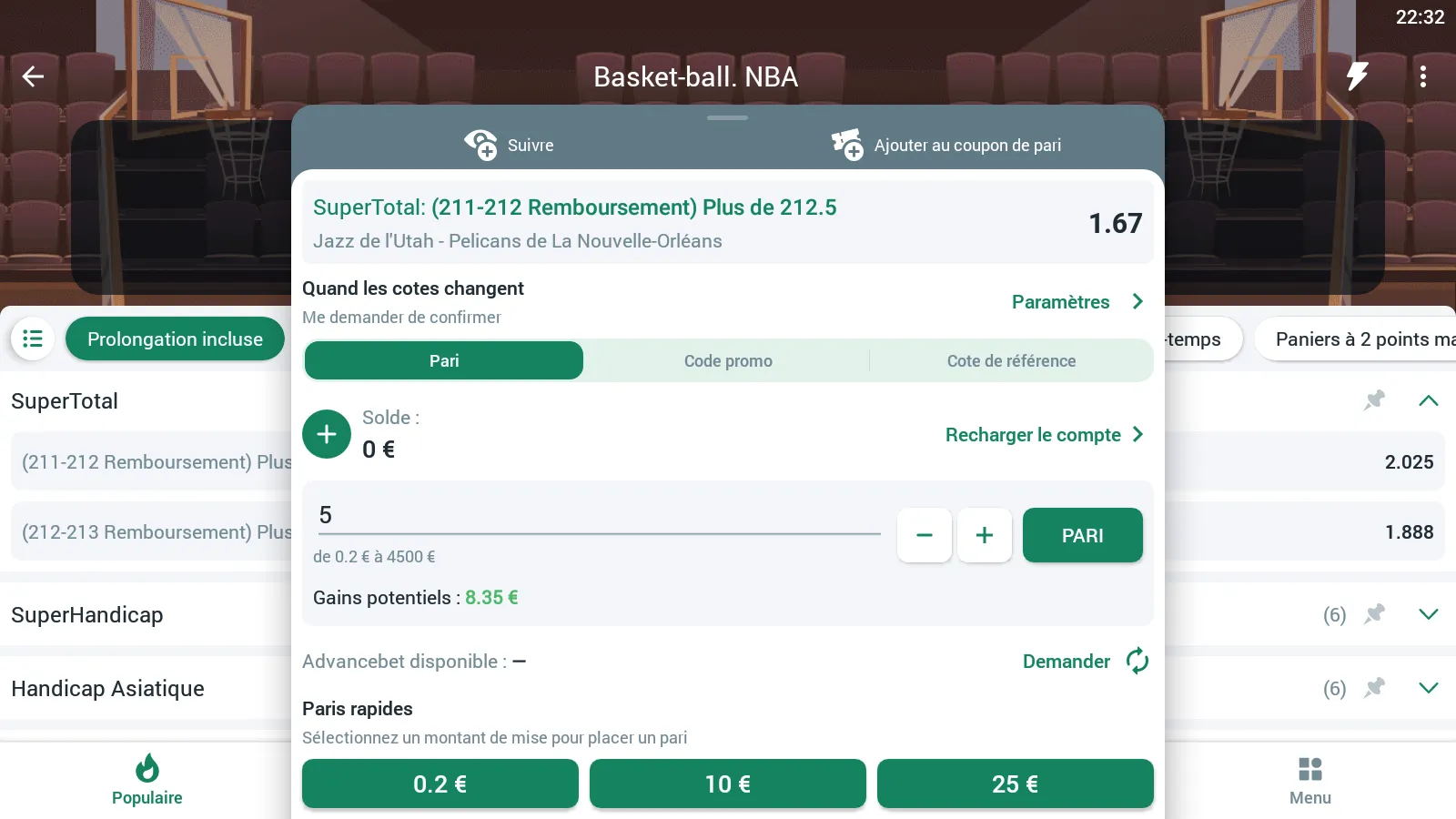This screenshot has height=819, width=1456.
Task: Expand the SuperHandicap section
Action: [x=1428, y=614]
